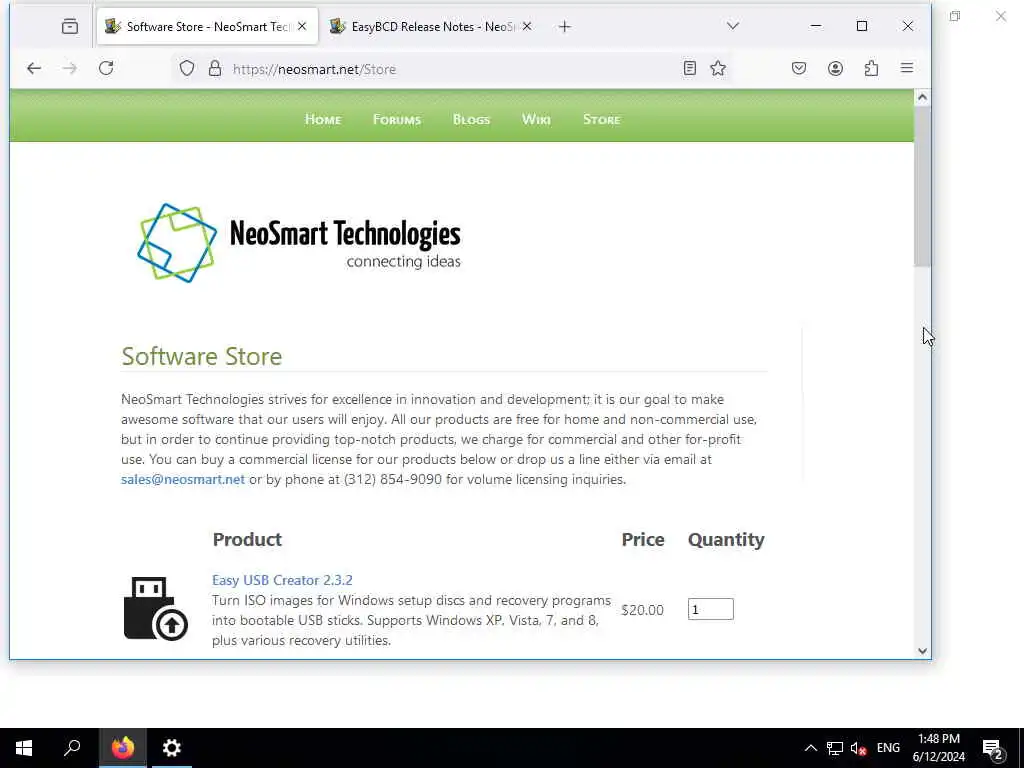The width and height of the screenshot is (1024, 768).
Task: Open Settings from taskbar
Action: point(172,748)
